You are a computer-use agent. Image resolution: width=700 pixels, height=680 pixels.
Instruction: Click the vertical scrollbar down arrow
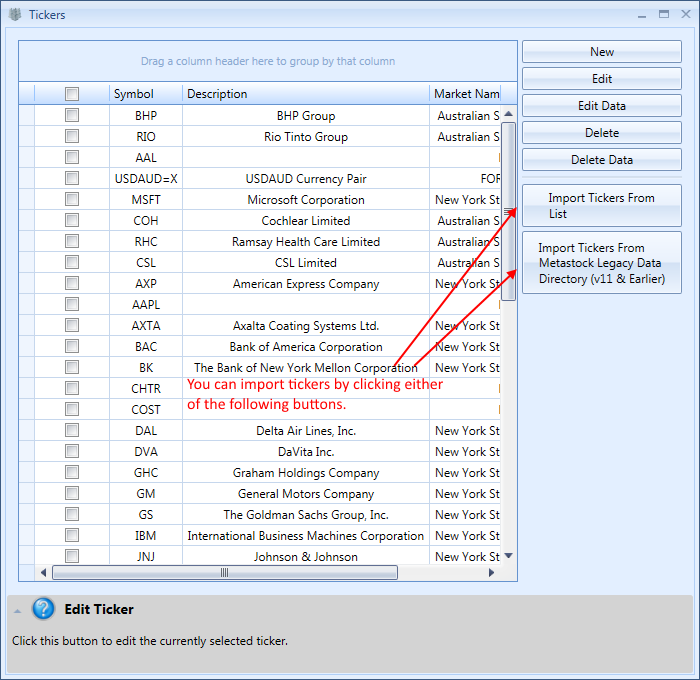coord(508,556)
